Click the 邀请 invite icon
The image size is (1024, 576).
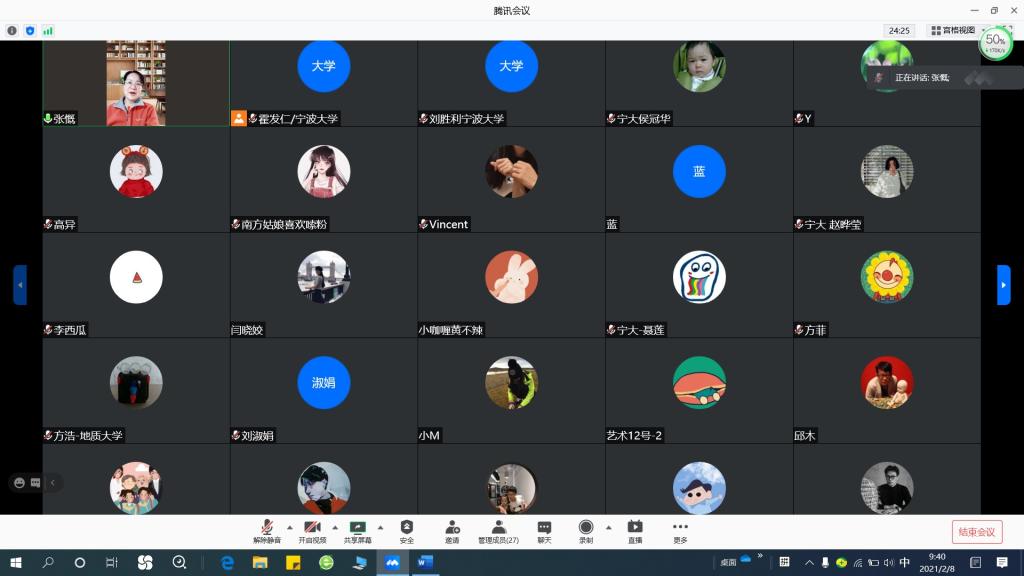tap(452, 530)
